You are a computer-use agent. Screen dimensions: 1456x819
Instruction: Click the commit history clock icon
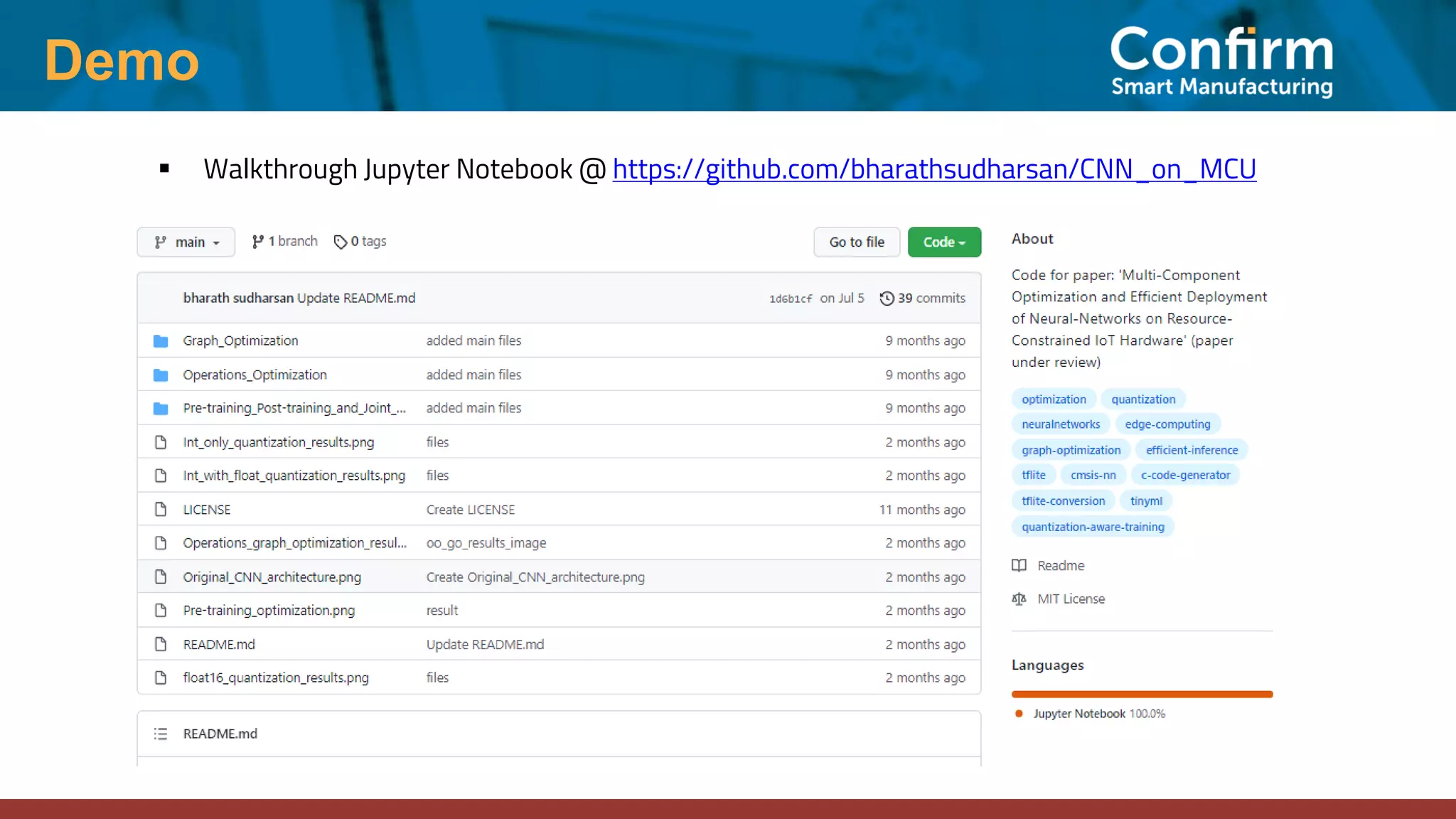pos(887,299)
